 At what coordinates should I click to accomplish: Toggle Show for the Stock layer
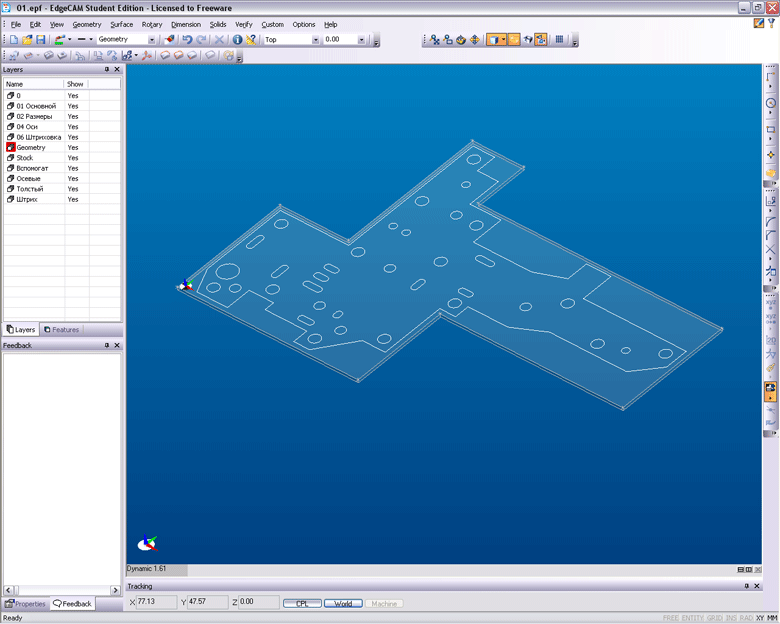[x=73, y=158]
